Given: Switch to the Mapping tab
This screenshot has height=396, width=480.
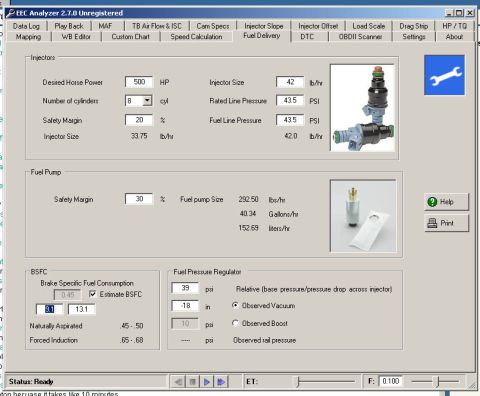Looking at the screenshot, I should 28,37.
